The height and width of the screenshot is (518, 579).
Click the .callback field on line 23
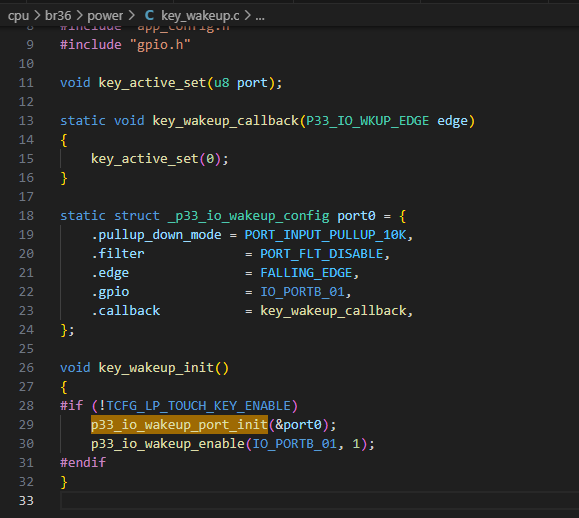(126, 311)
